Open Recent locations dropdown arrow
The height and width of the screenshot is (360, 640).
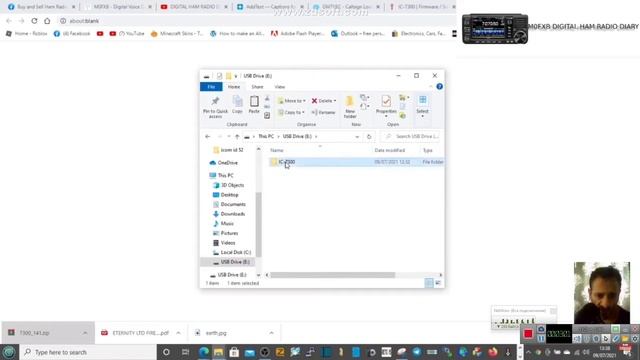tap(229, 136)
